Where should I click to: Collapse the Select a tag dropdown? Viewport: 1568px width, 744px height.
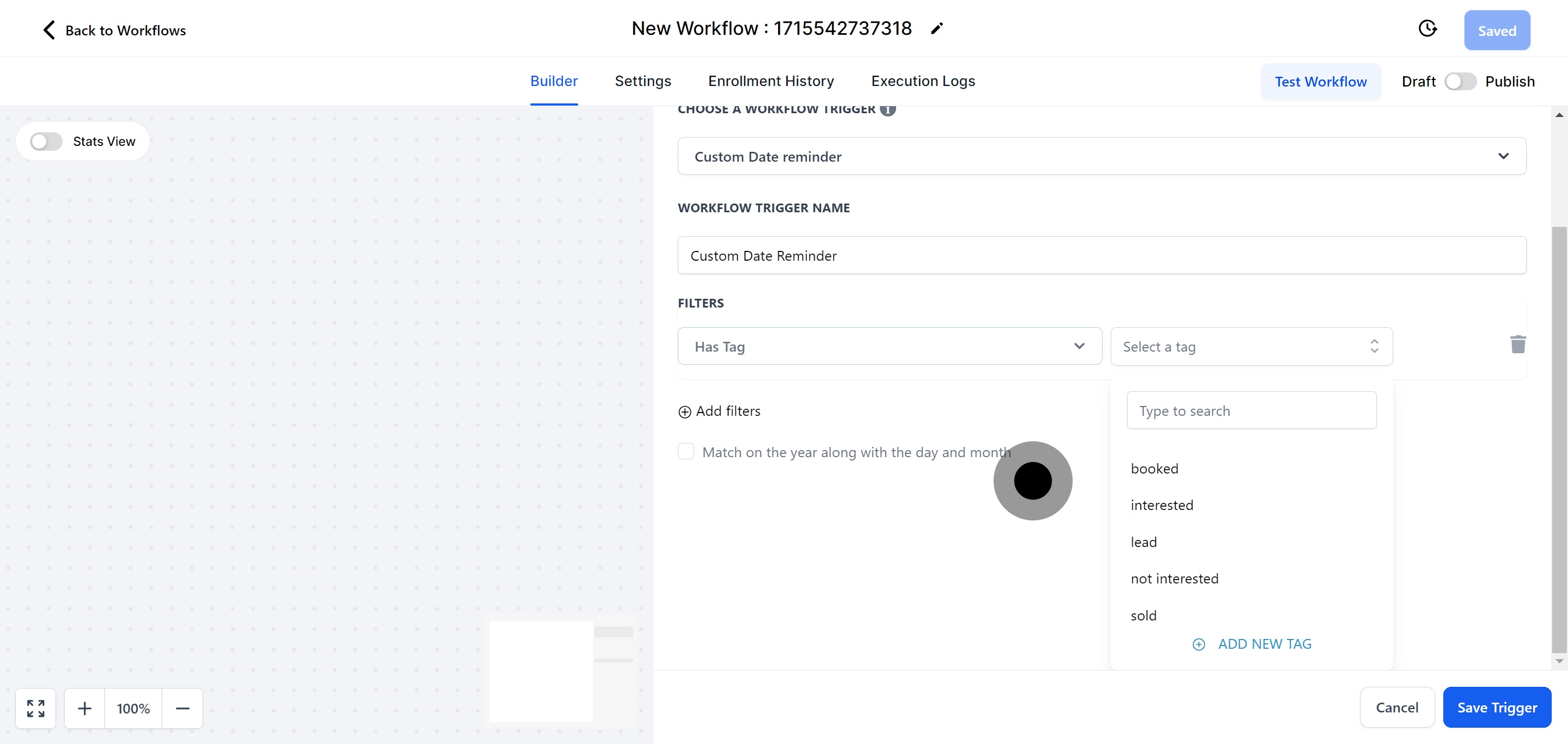pos(1251,346)
